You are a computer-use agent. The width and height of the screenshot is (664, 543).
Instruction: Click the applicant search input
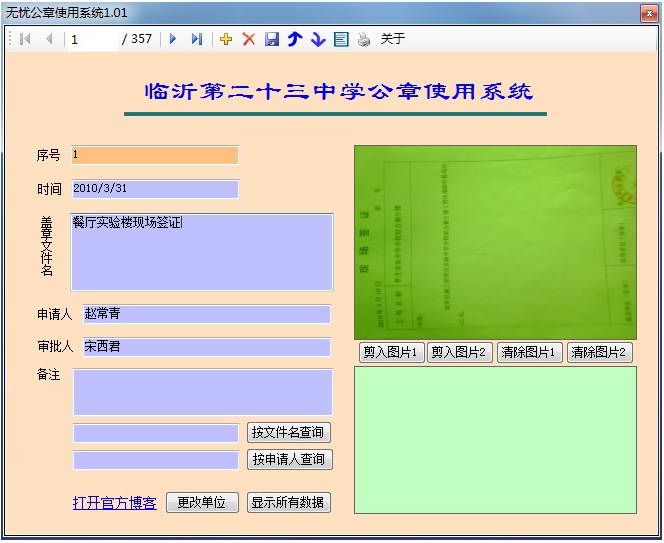tap(156, 460)
